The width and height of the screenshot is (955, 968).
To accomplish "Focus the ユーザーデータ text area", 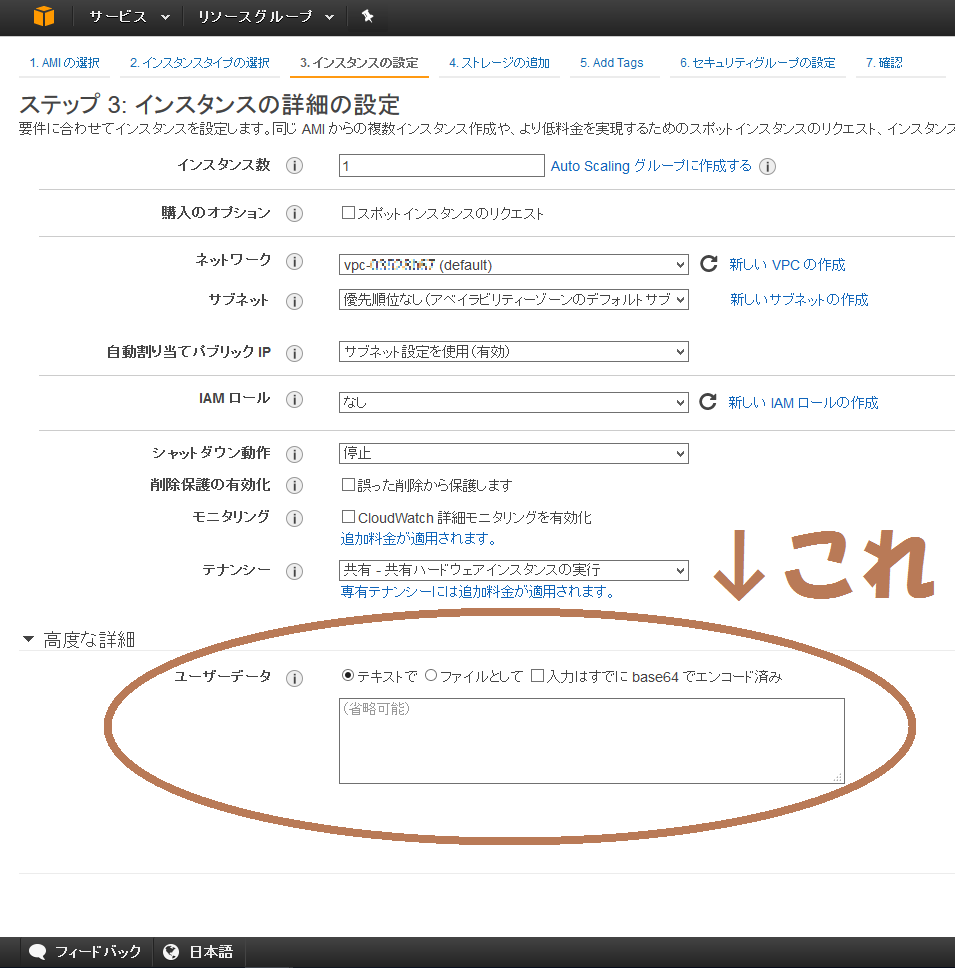I will tap(591, 741).
